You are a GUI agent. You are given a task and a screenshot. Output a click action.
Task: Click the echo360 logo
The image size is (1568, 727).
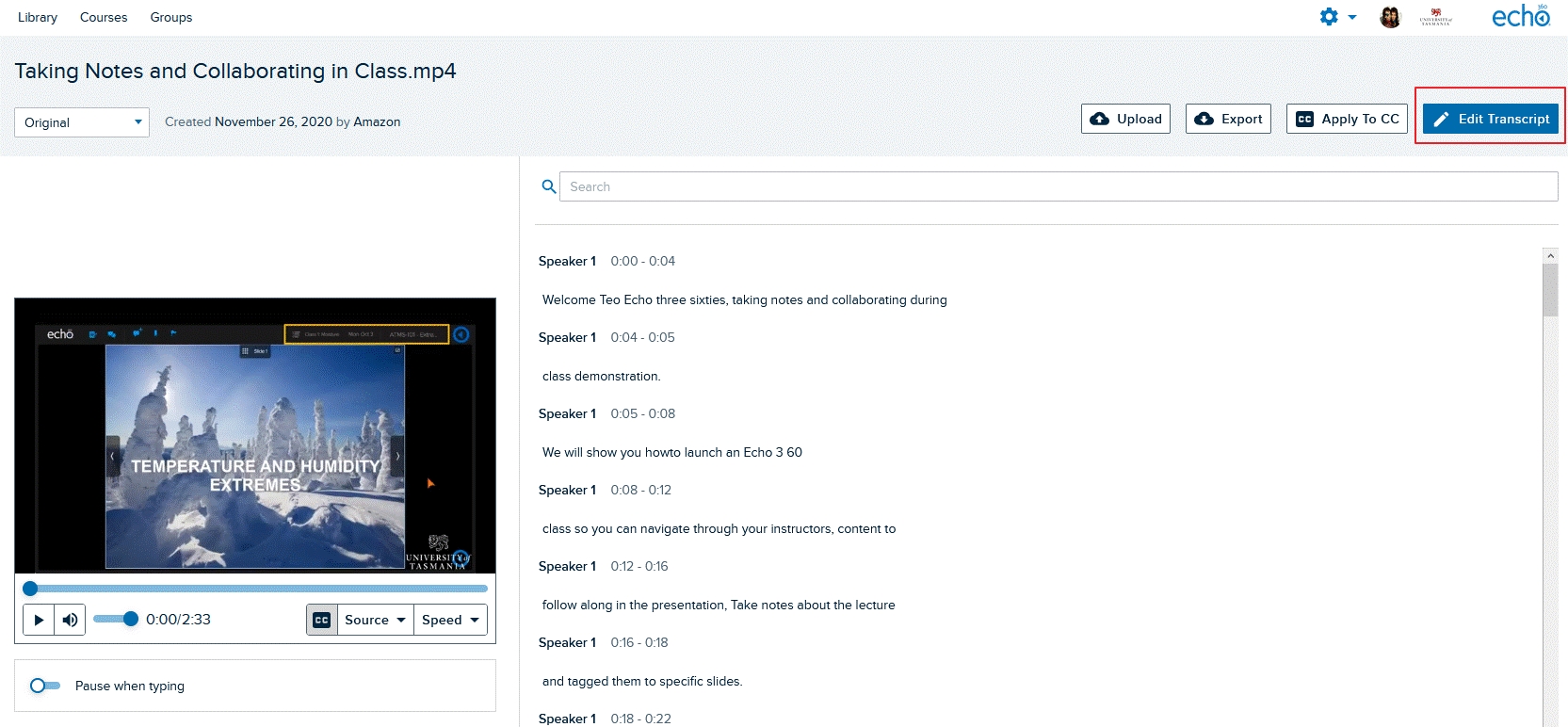click(x=1521, y=16)
